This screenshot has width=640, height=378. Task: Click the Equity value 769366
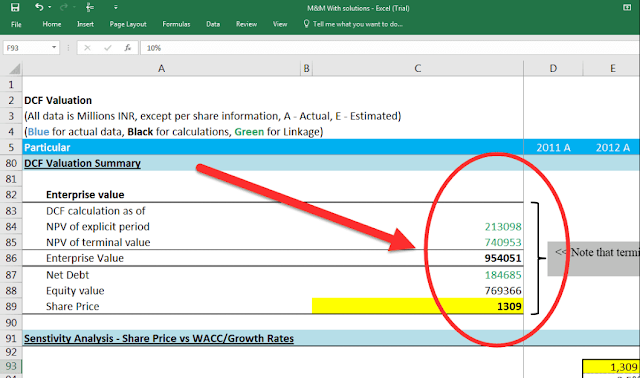(x=503, y=291)
